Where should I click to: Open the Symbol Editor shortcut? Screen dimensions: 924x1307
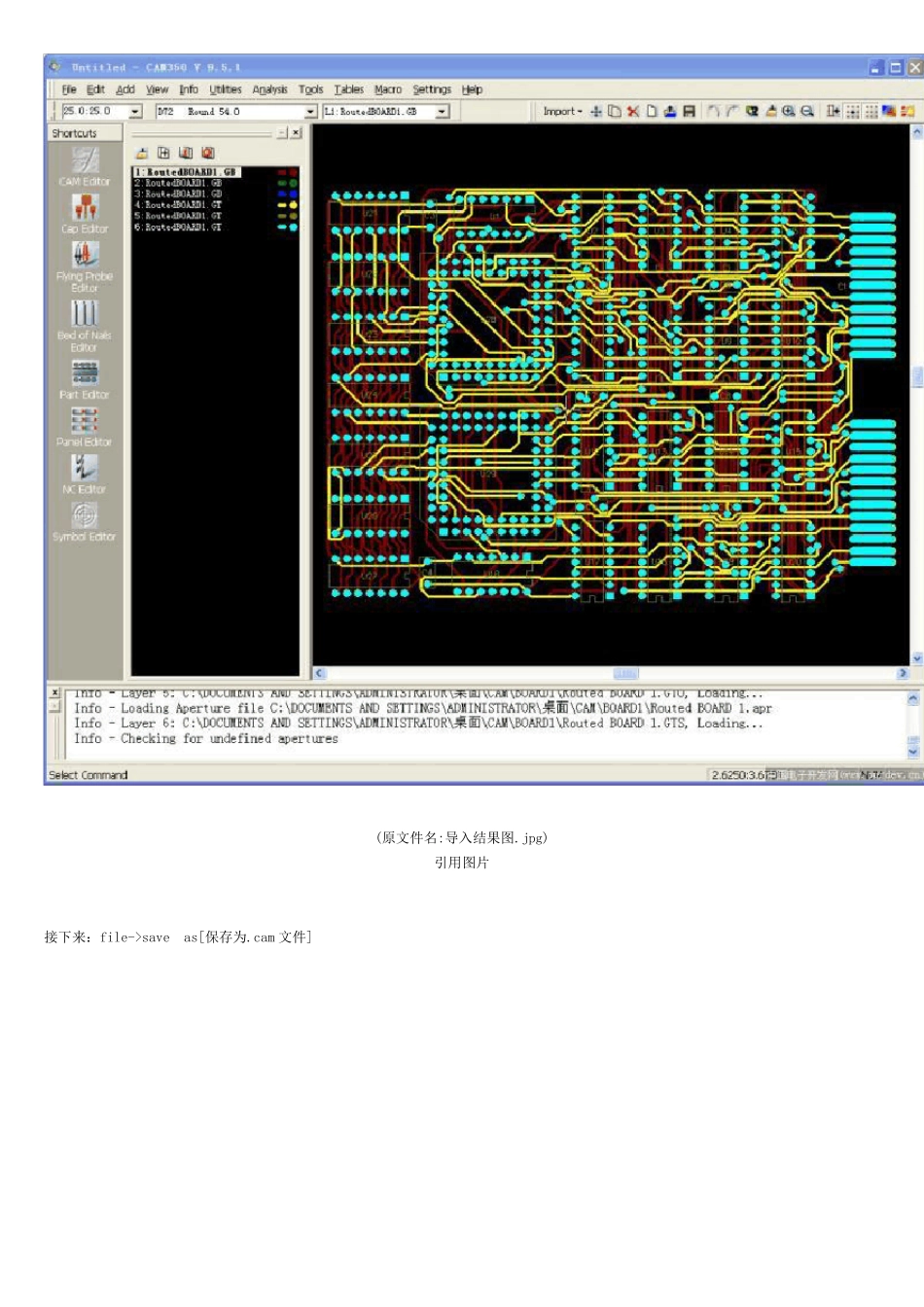(85, 522)
